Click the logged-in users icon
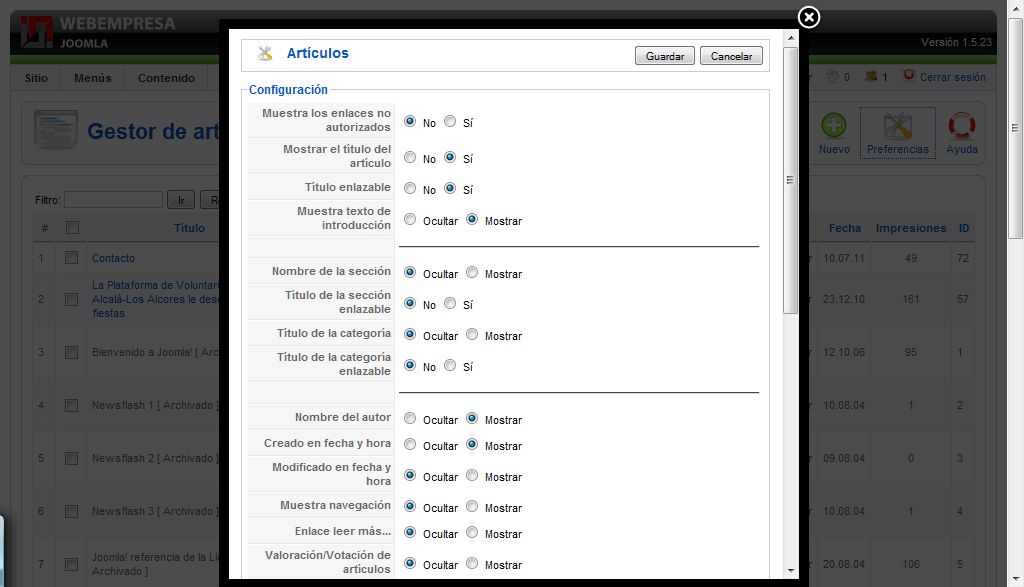1024x587 pixels. tap(871, 76)
